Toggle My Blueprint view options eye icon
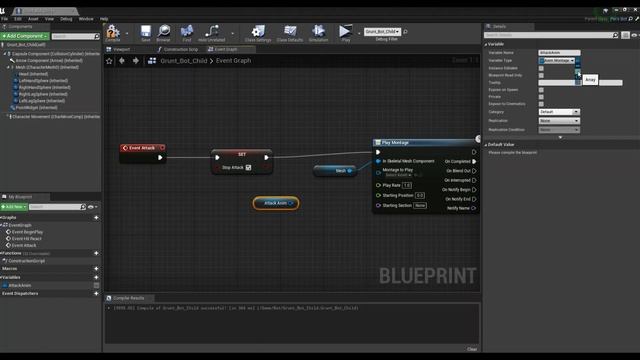The width and height of the screenshot is (640, 360). 91,207
